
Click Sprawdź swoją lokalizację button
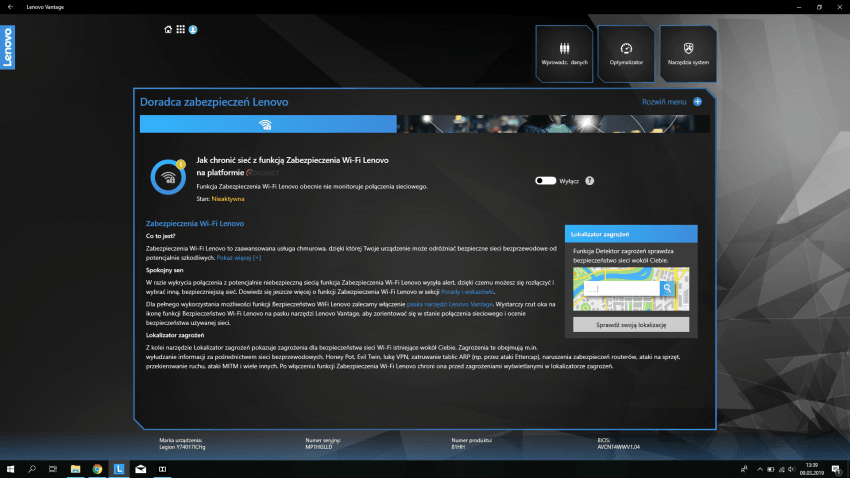631,325
